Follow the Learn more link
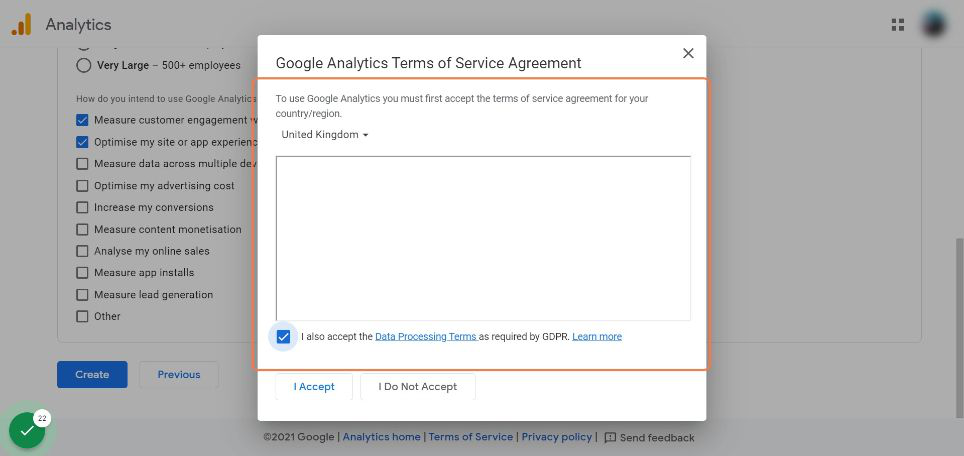Viewport: 964px width, 456px height. (597, 337)
